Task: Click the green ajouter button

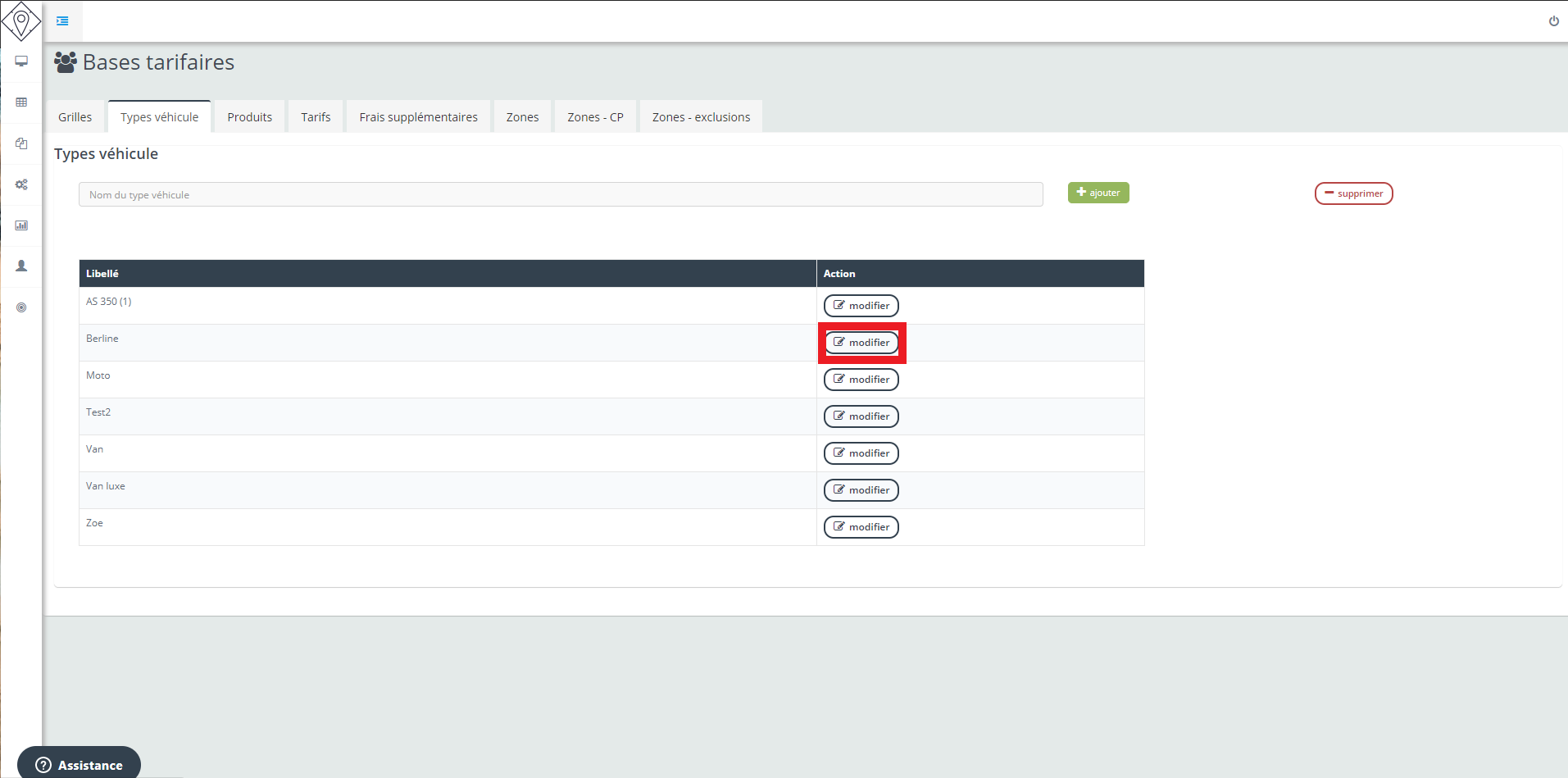Action: [x=1098, y=193]
